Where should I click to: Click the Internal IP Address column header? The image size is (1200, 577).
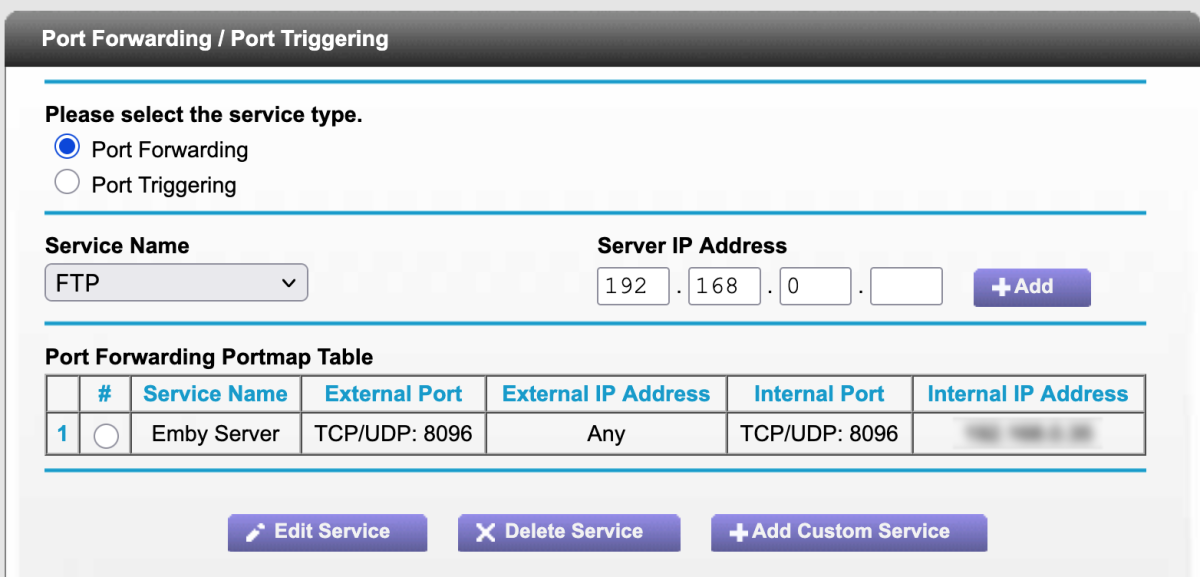coord(1028,393)
